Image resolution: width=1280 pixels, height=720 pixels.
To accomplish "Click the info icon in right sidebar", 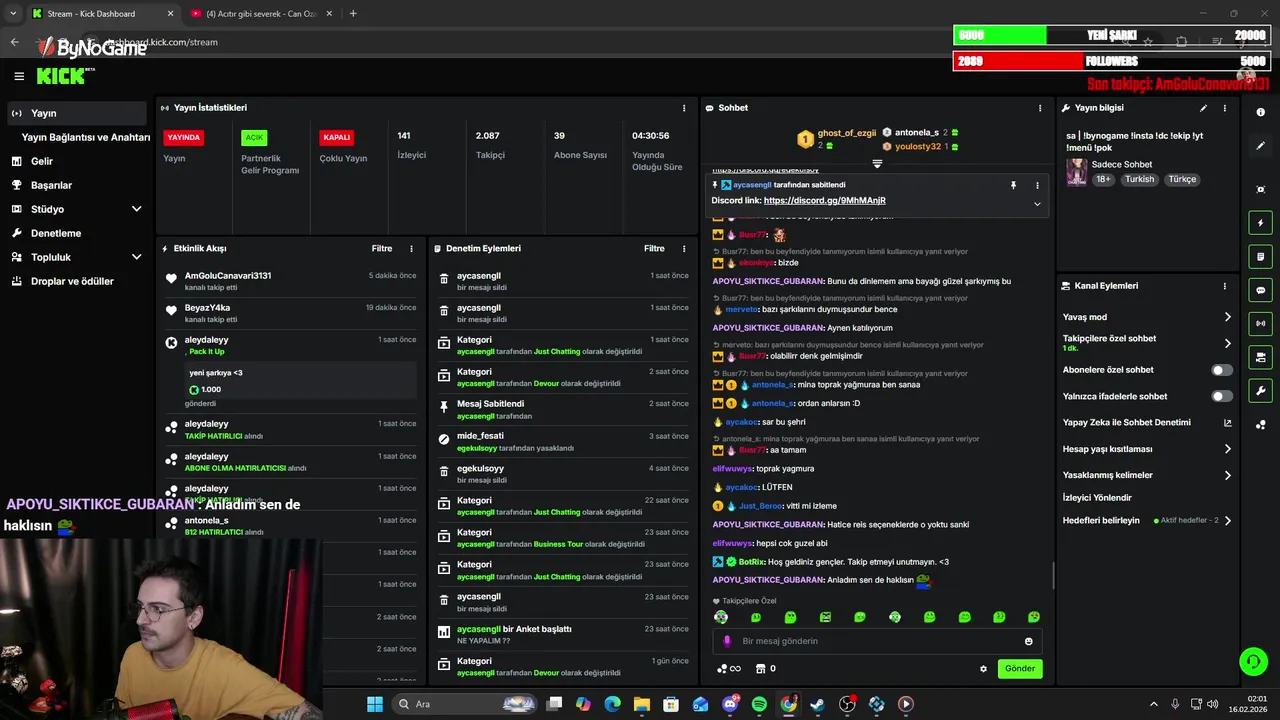I will (x=1261, y=113).
